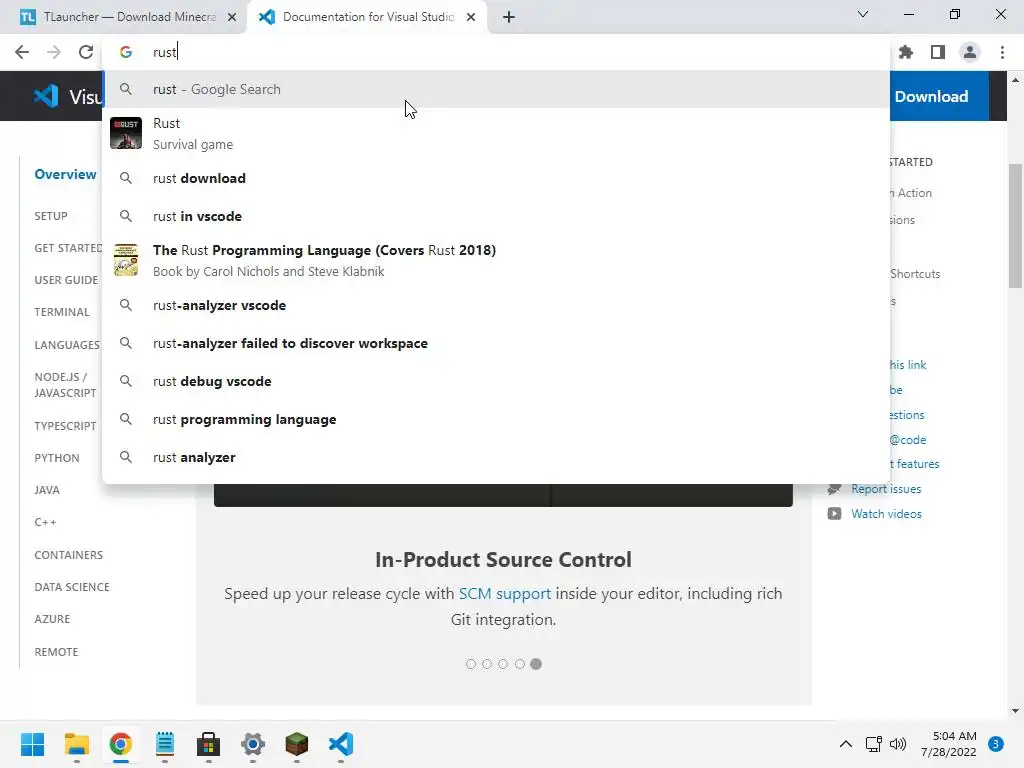Click the Google icon in the address bar
The image size is (1024, 768).
coord(126,52)
